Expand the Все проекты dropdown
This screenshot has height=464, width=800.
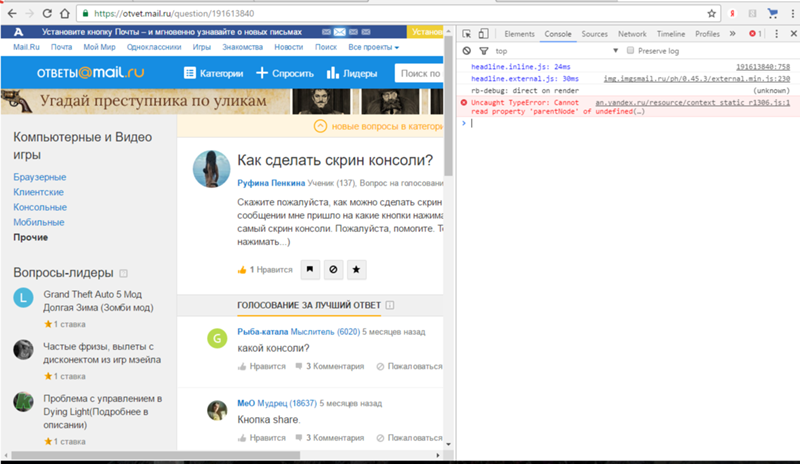pos(373,47)
